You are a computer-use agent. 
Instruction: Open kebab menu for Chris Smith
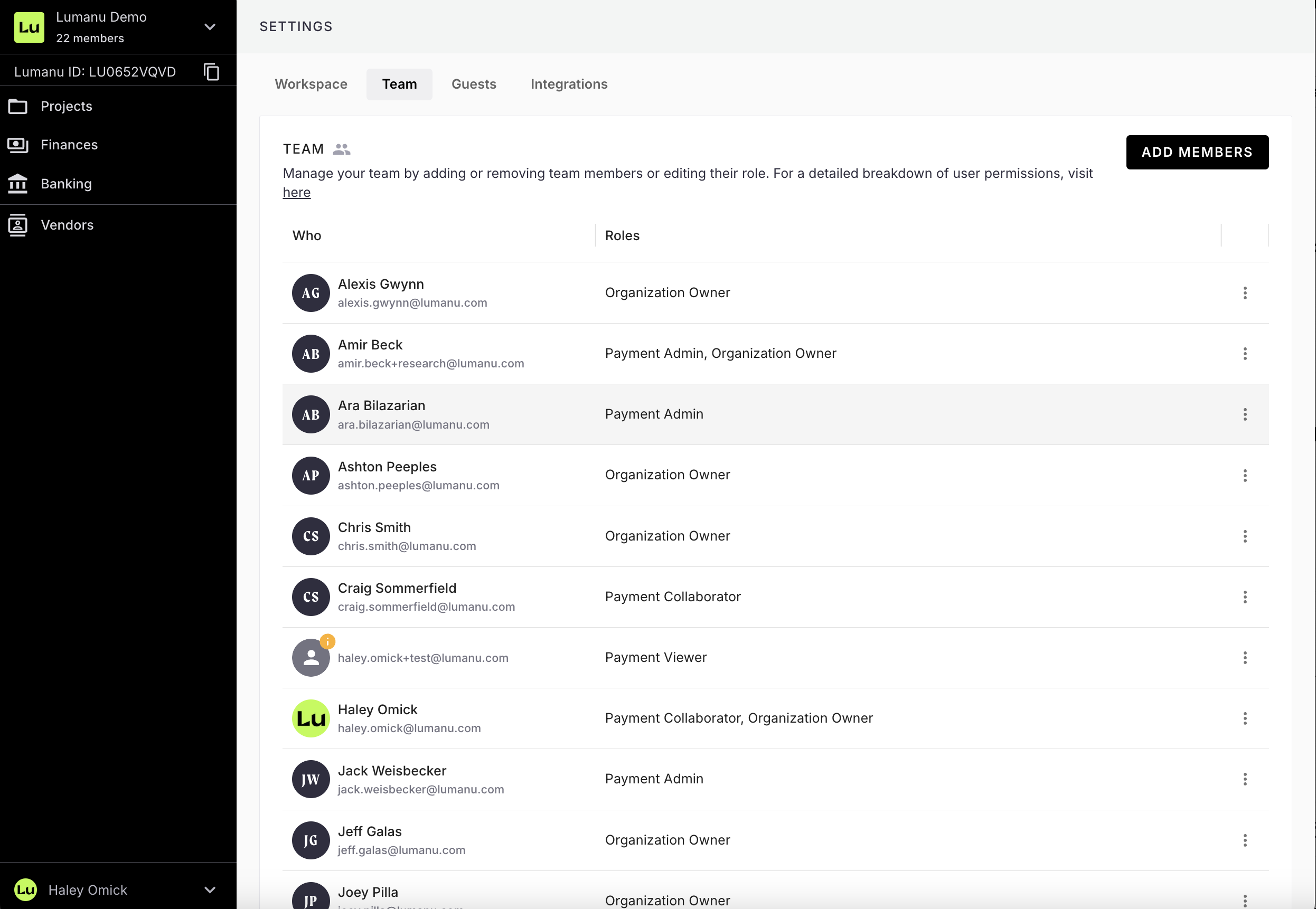[x=1245, y=536]
